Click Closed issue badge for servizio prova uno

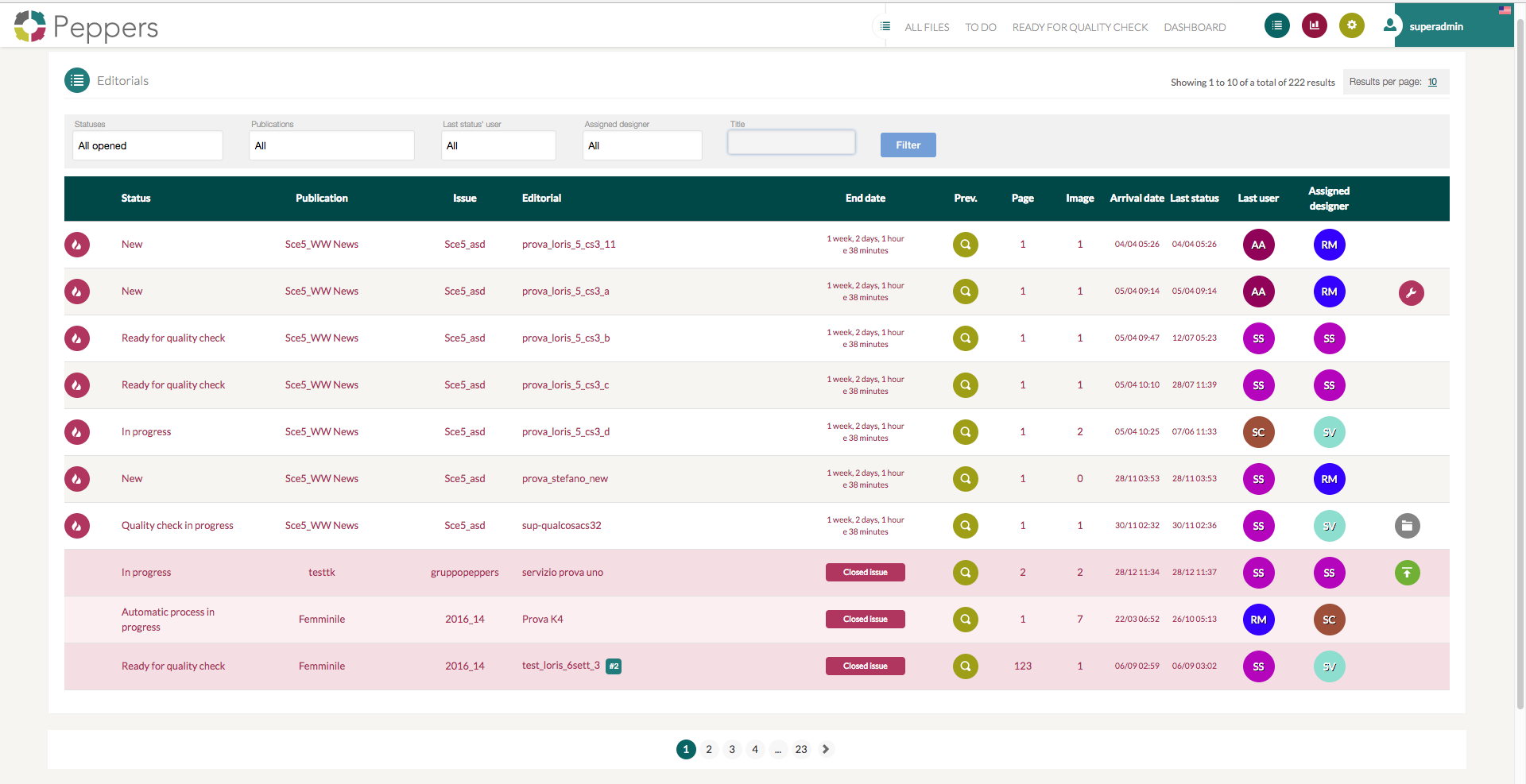[866, 573]
